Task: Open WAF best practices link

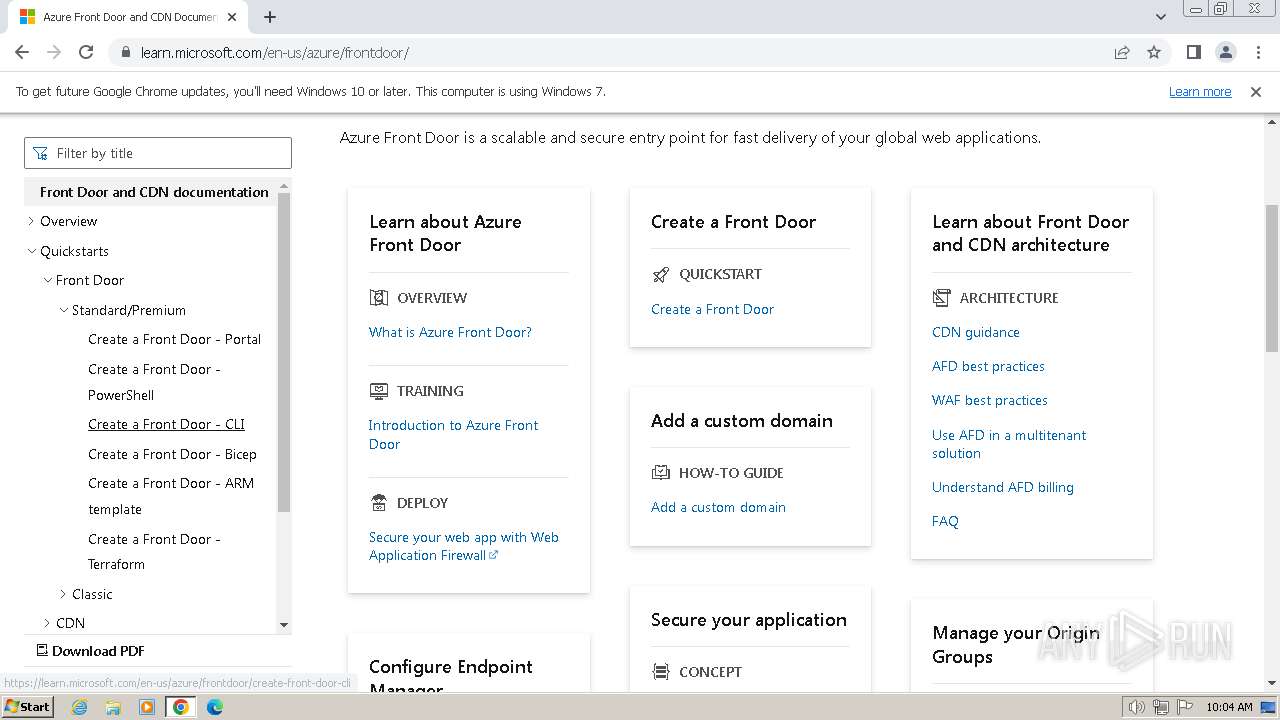Action: point(990,400)
